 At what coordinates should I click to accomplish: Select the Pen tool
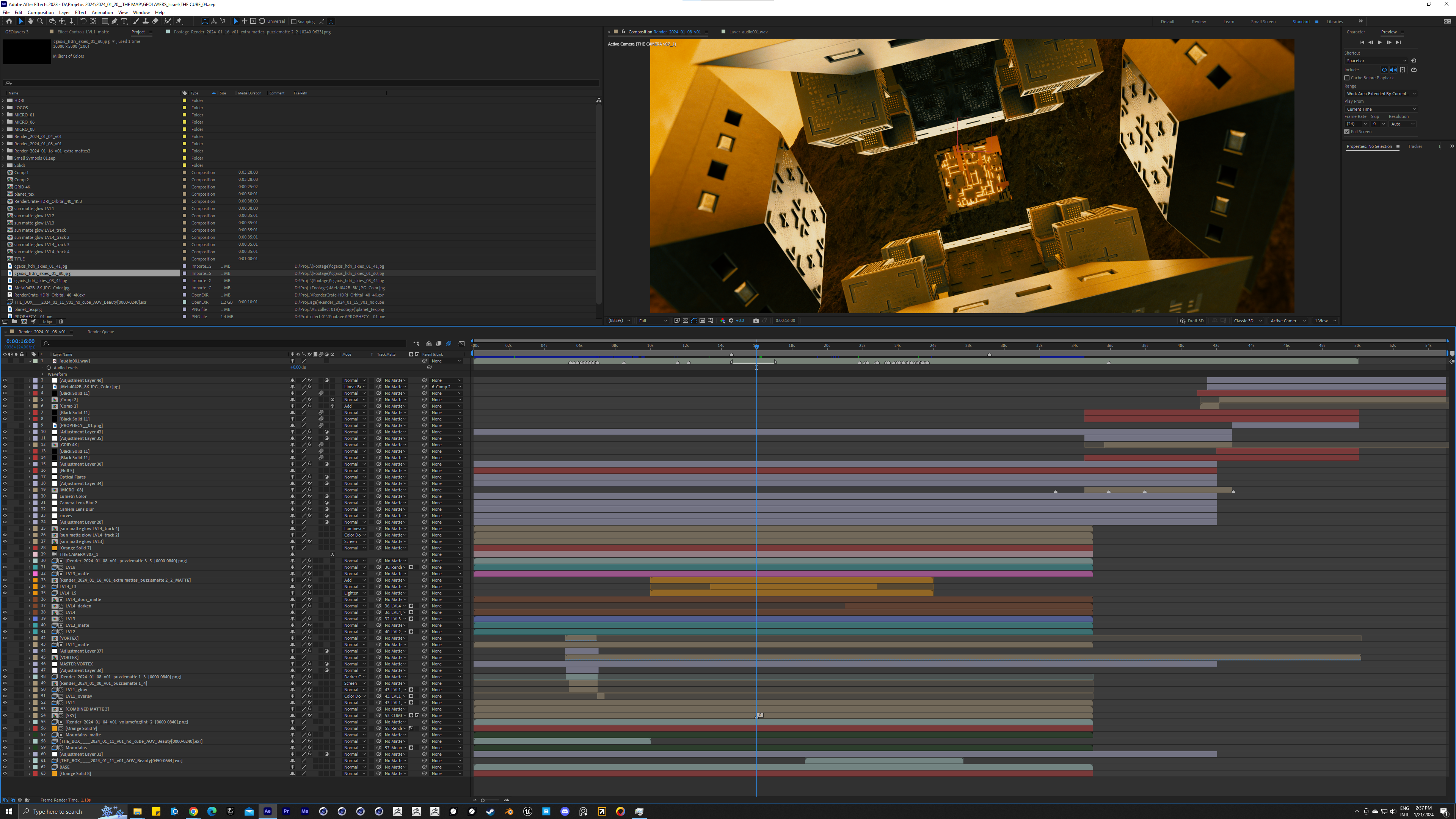pyautogui.click(x=114, y=21)
